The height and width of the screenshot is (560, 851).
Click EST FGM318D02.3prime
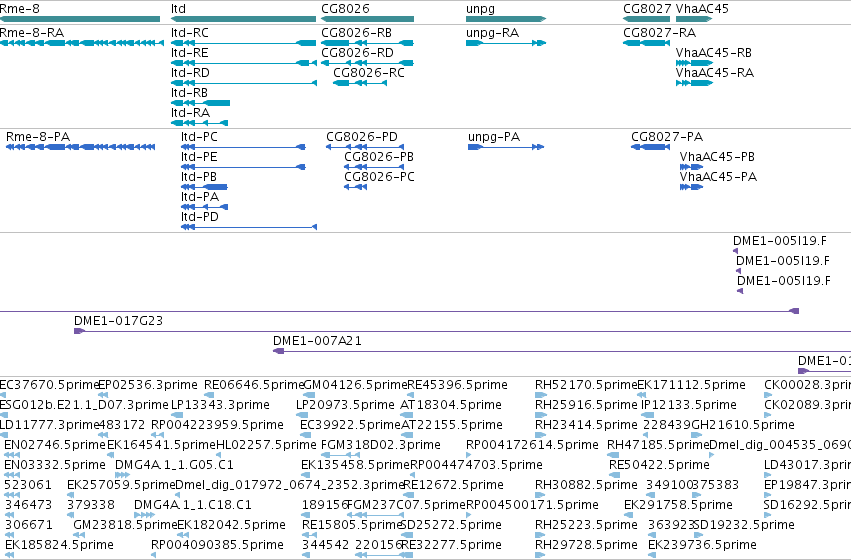341,455
